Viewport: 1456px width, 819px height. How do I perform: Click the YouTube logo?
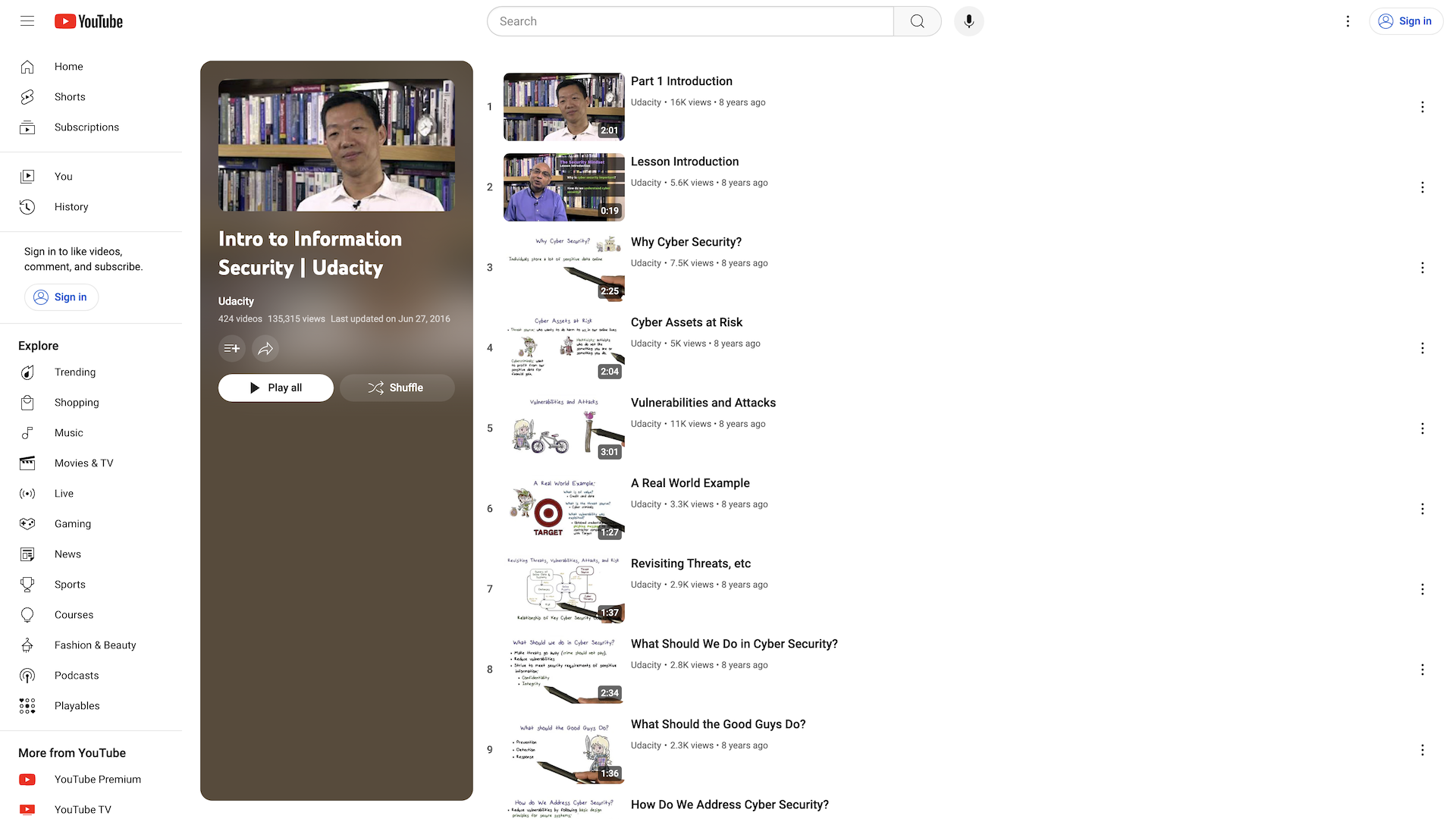click(x=89, y=21)
